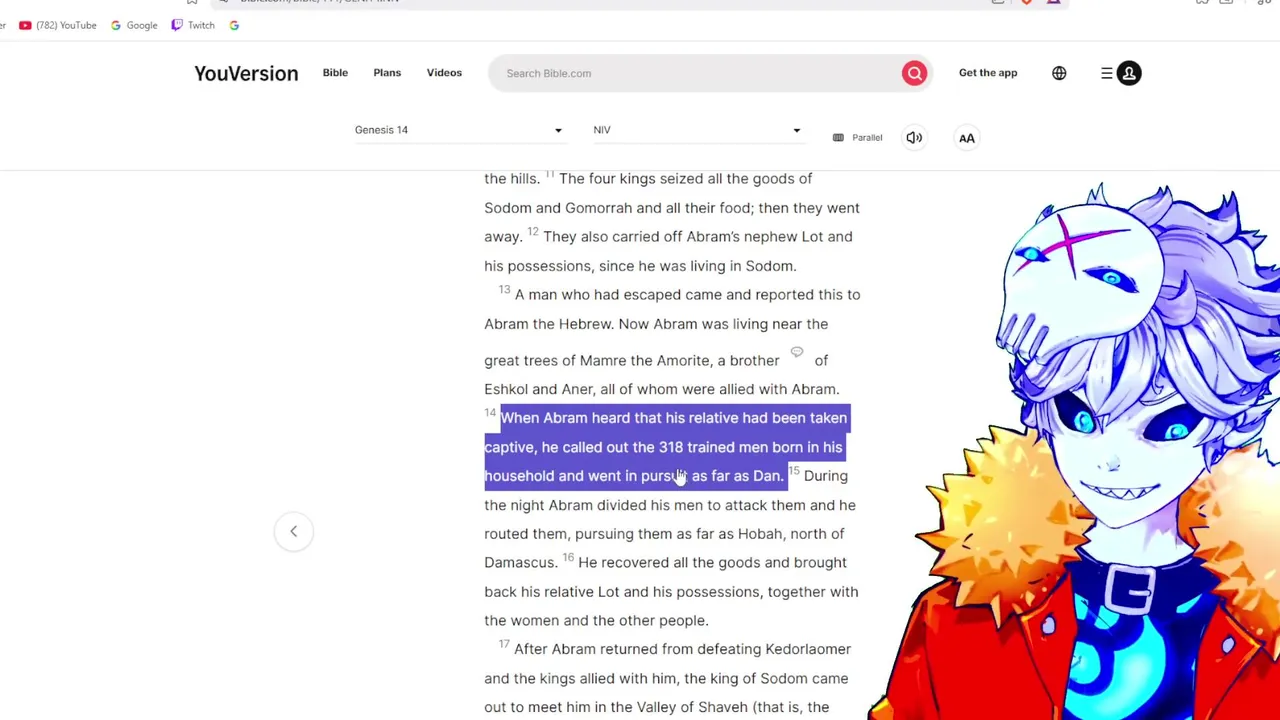1280x720 pixels.
Task: Open the hamburger menu next to the profile
Action: 1107,73
